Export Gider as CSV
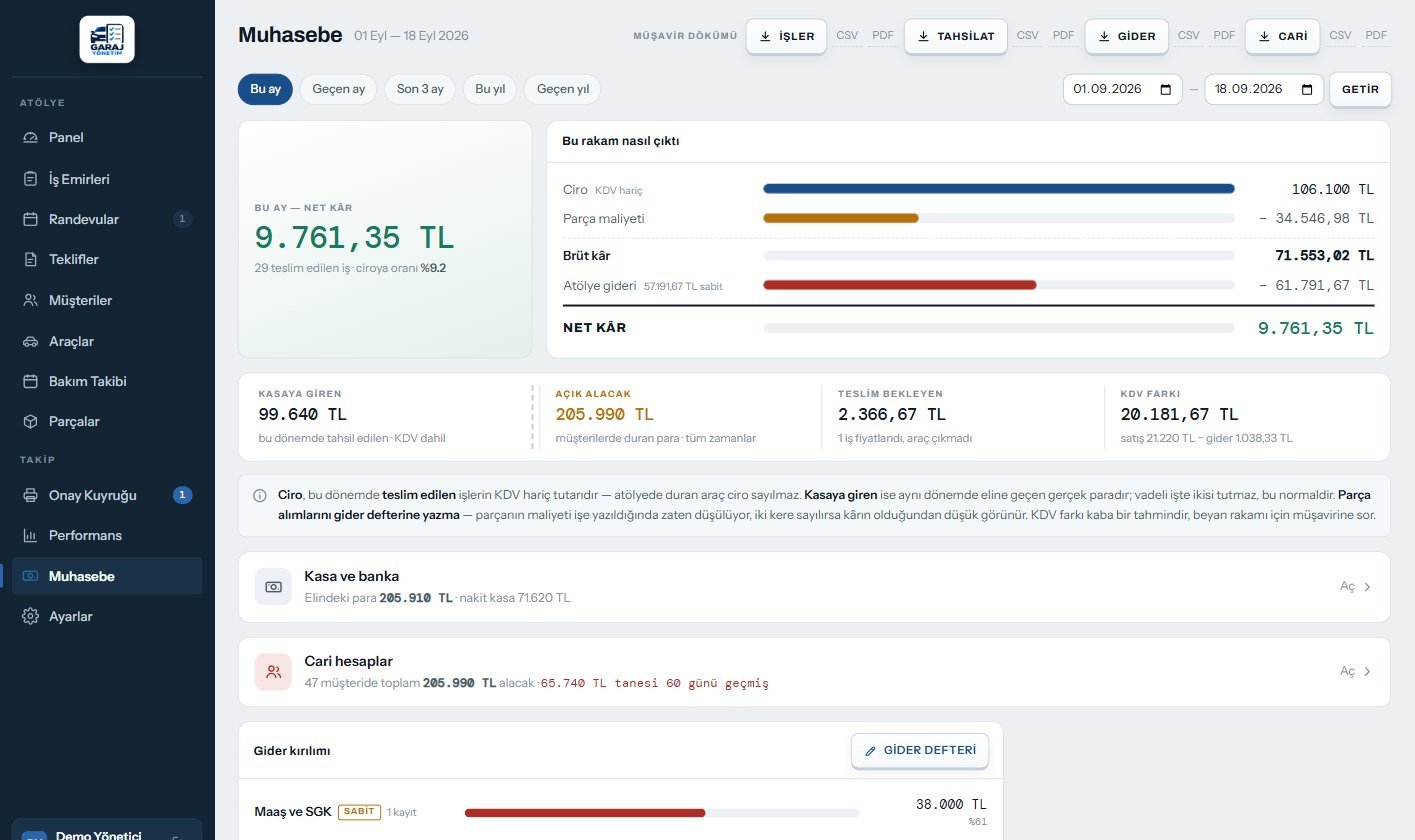 click(x=1188, y=36)
